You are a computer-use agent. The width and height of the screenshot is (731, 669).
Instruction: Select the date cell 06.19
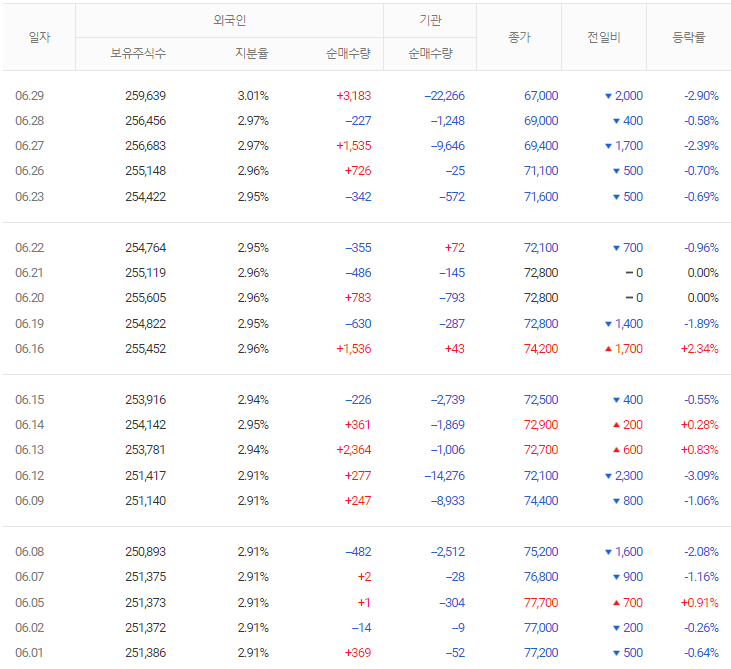29,324
